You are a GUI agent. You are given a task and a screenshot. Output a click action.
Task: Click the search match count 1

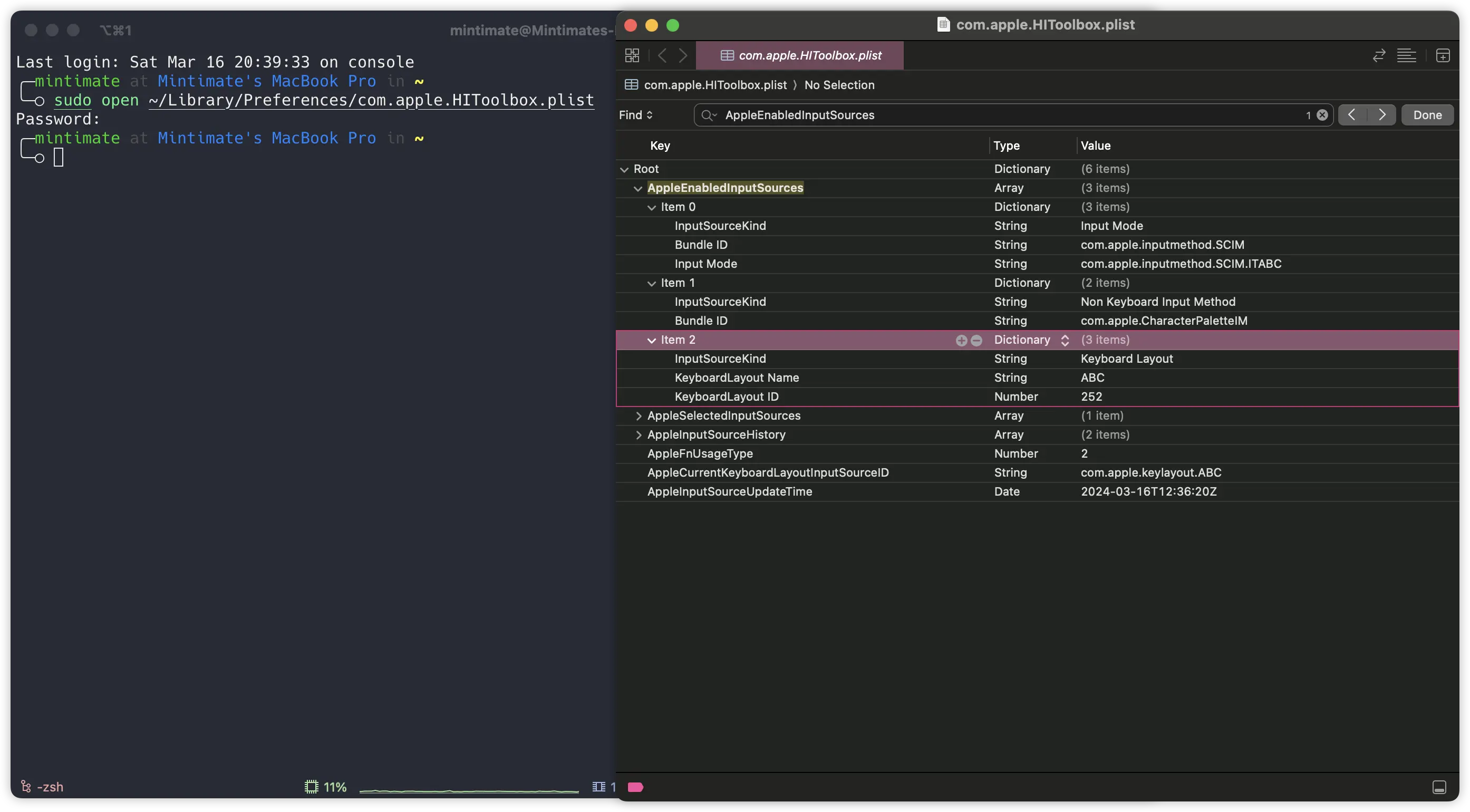(1308, 115)
